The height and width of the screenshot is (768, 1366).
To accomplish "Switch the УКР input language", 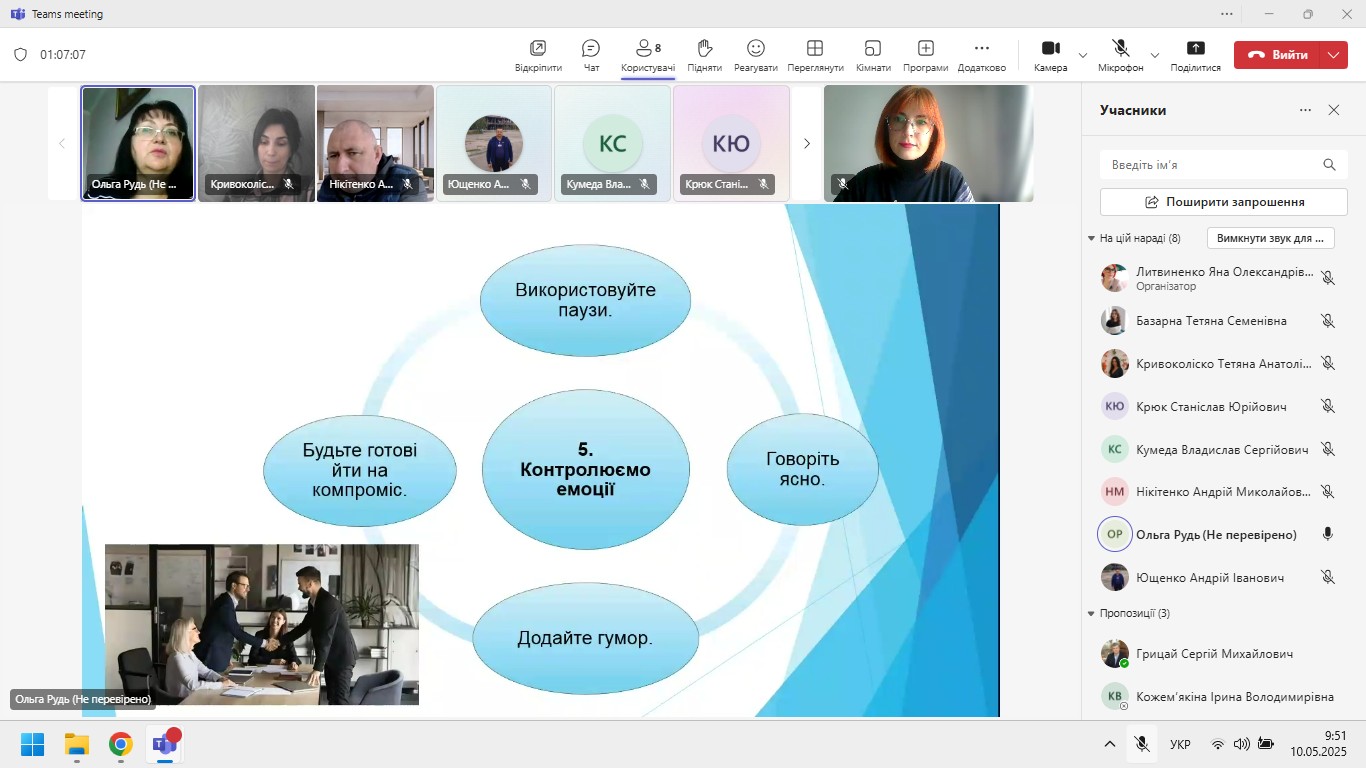I will tap(1180, 745).
